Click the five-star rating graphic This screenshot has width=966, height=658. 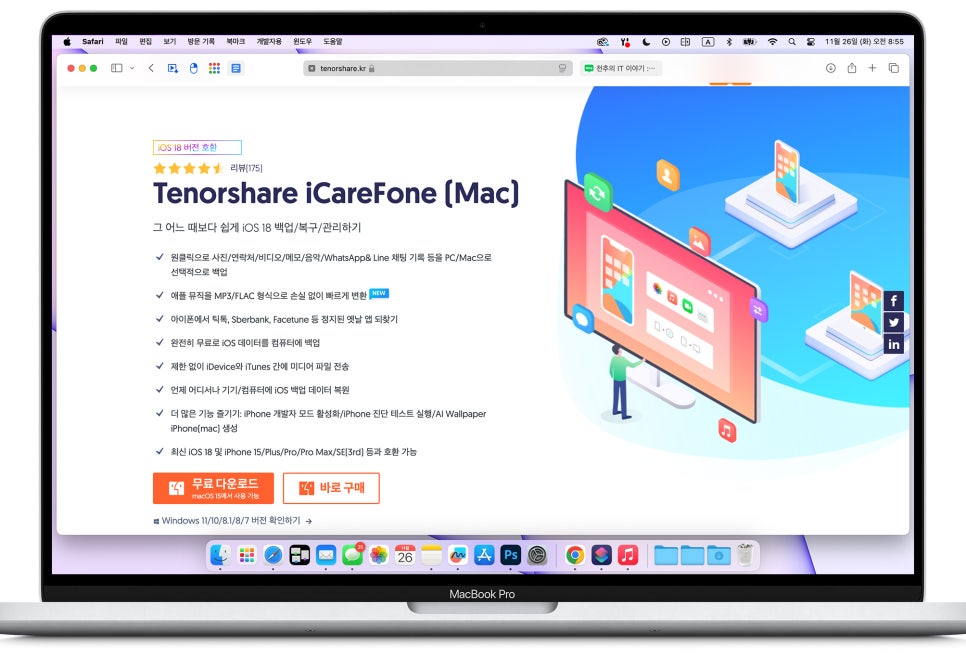click(189, 168)
